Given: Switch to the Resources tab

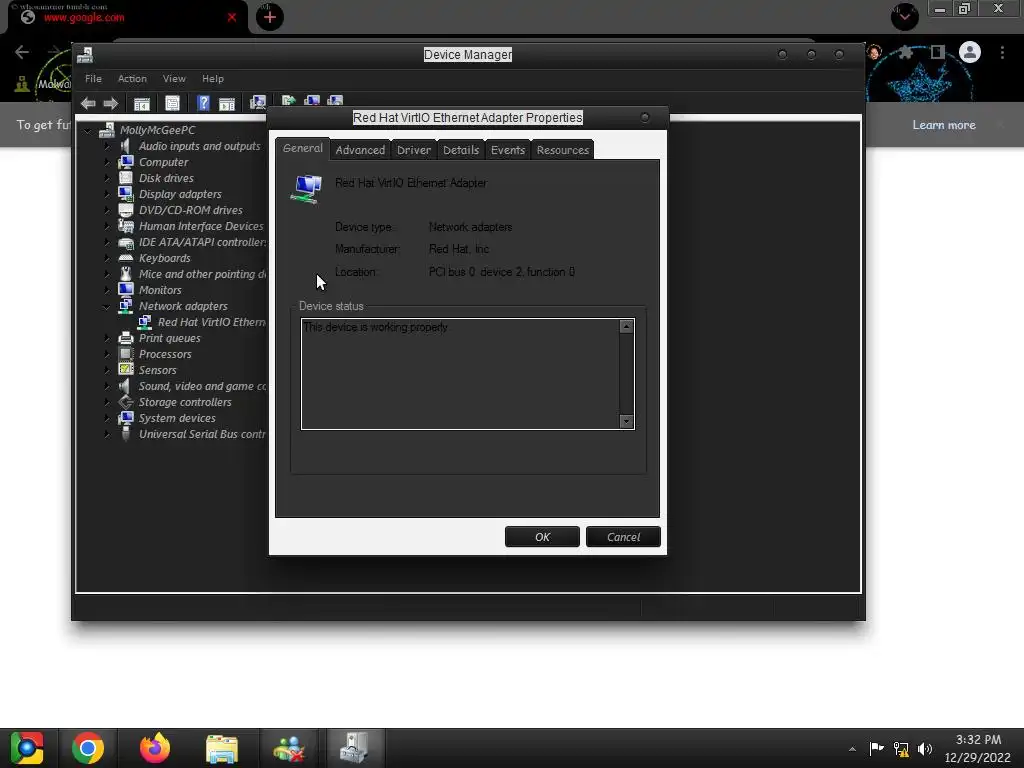Looking at the screenshot, I should click(563, 150).
